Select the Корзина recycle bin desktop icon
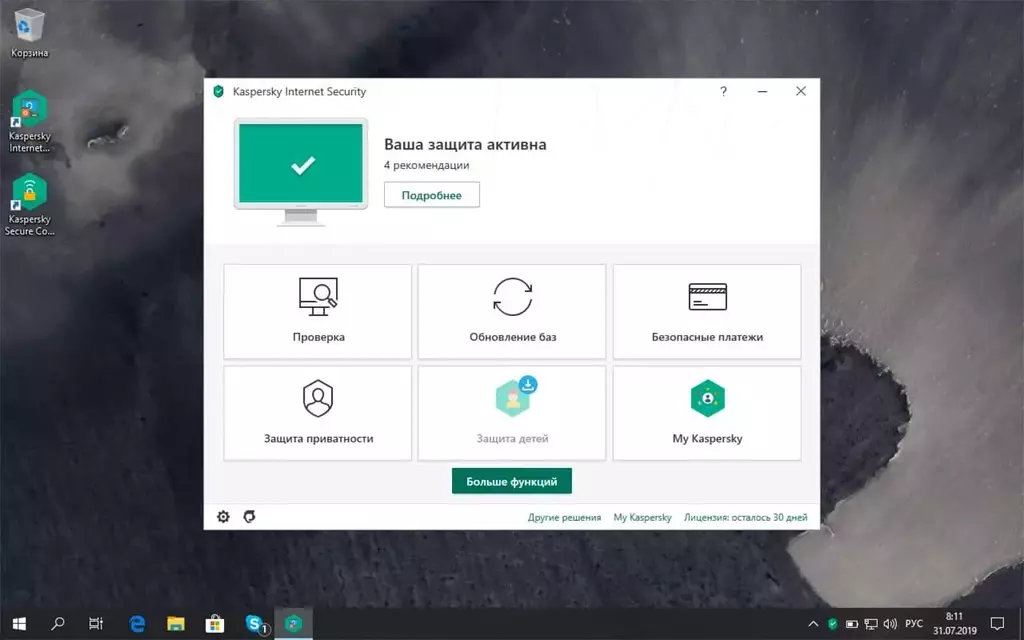This screenshot has width=1024, height=640. pos(29,33)
